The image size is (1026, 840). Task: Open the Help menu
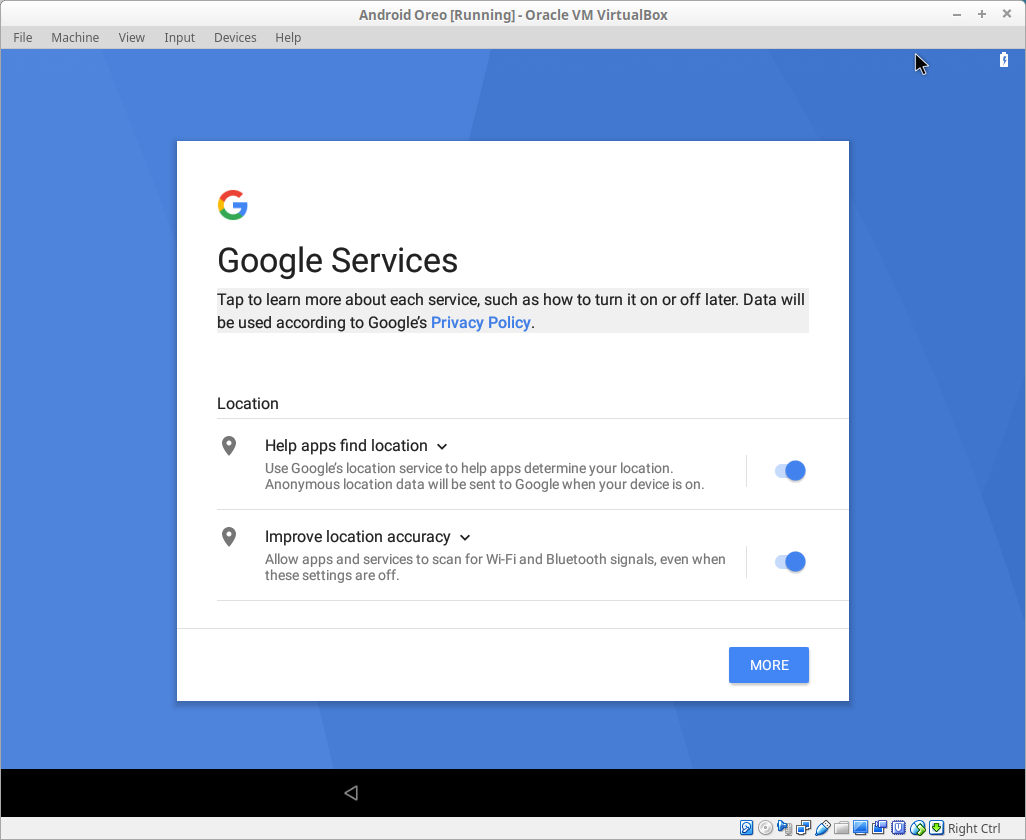pos(288,37)
